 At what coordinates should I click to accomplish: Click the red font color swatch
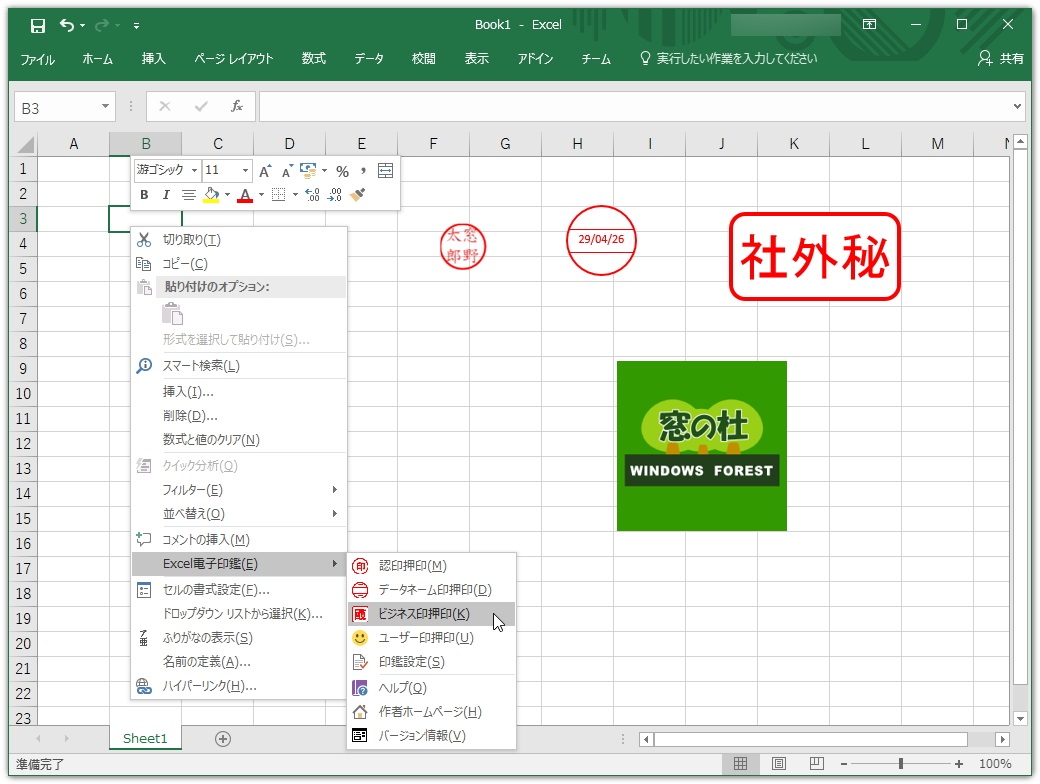[245, 200]
